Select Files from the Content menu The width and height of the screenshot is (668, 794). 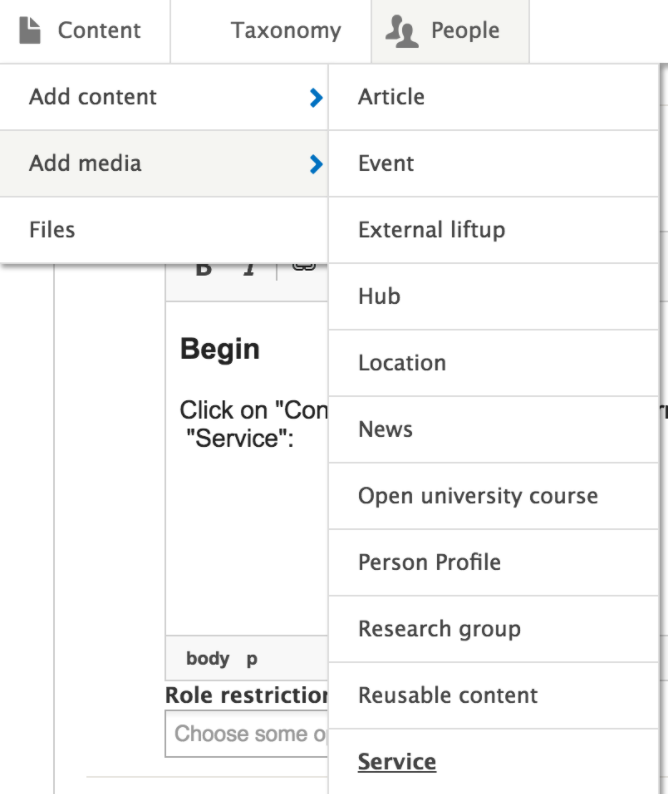(52, 230)
